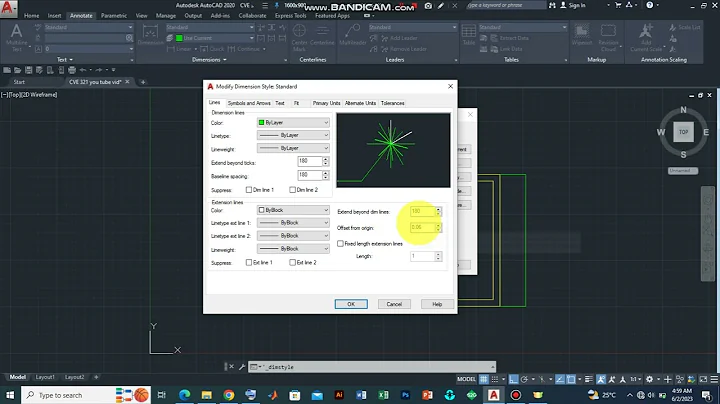Image resolution: width=720 pixels, height=404 pixels.
Task: Click the Cancel button in dialog
Action: 394,304
